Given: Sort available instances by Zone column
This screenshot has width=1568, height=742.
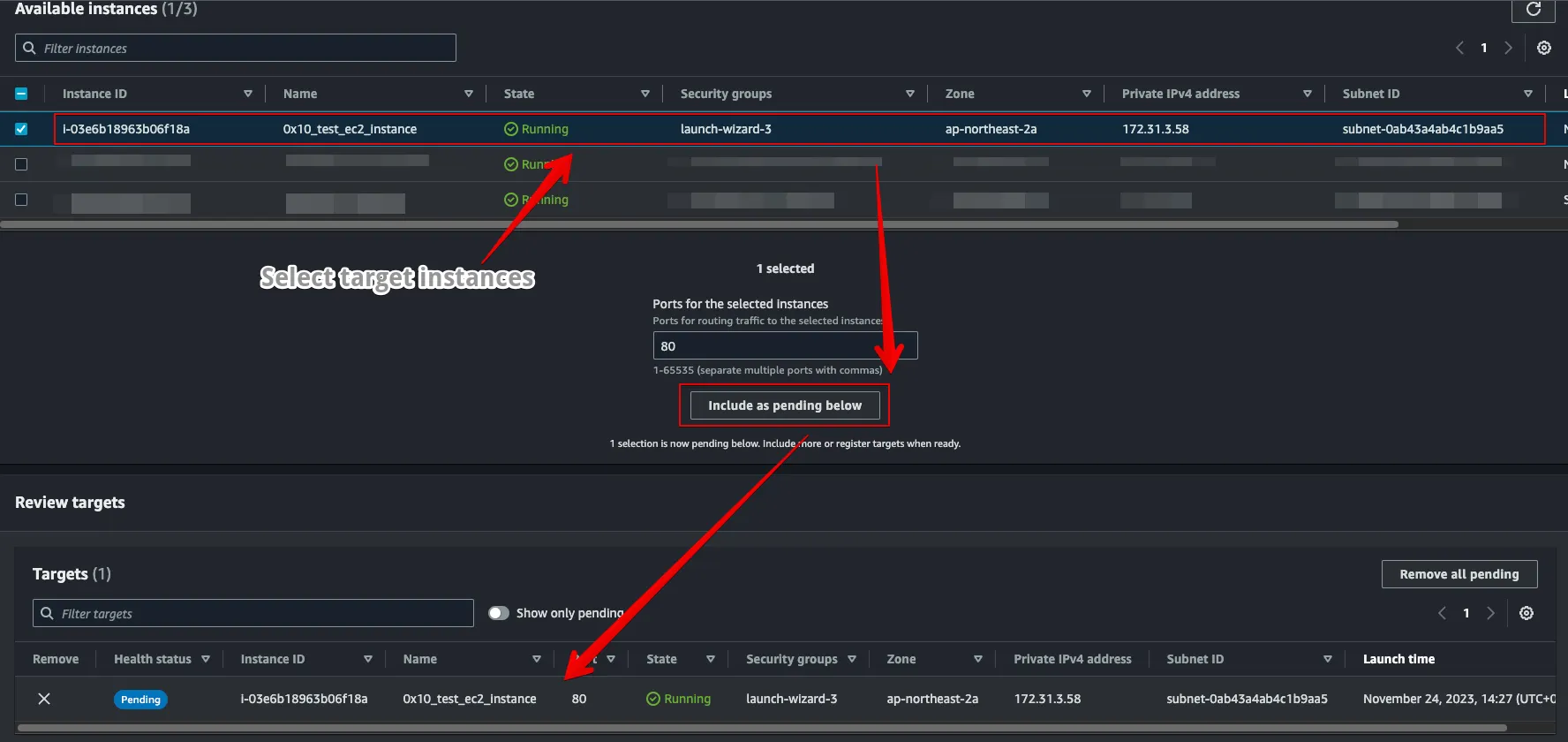Looking at the screenshot, I should (x=1087, y=94).
